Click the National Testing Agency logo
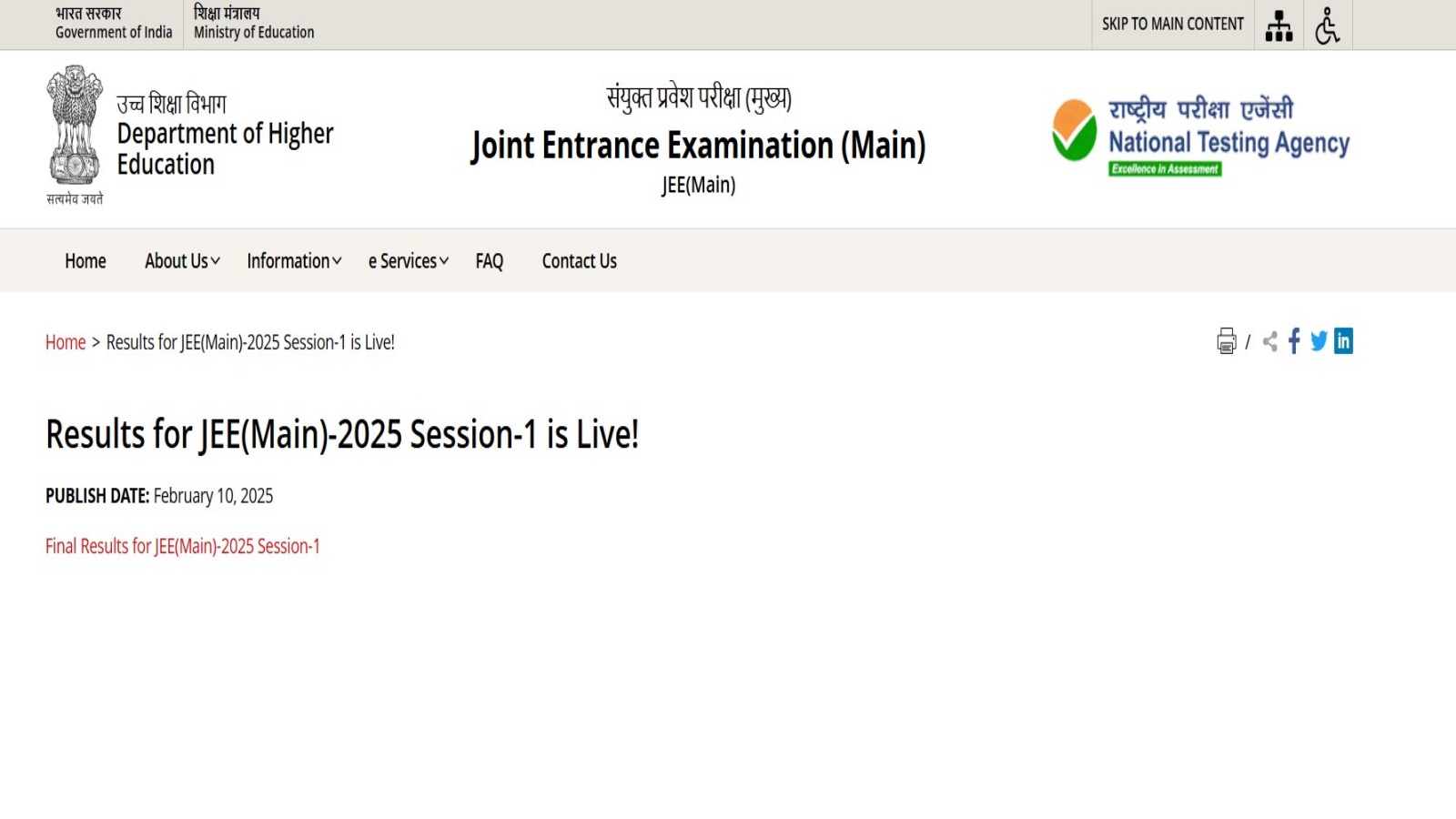This screenshot has height=819, width=1456. [x=1201, y=136]
